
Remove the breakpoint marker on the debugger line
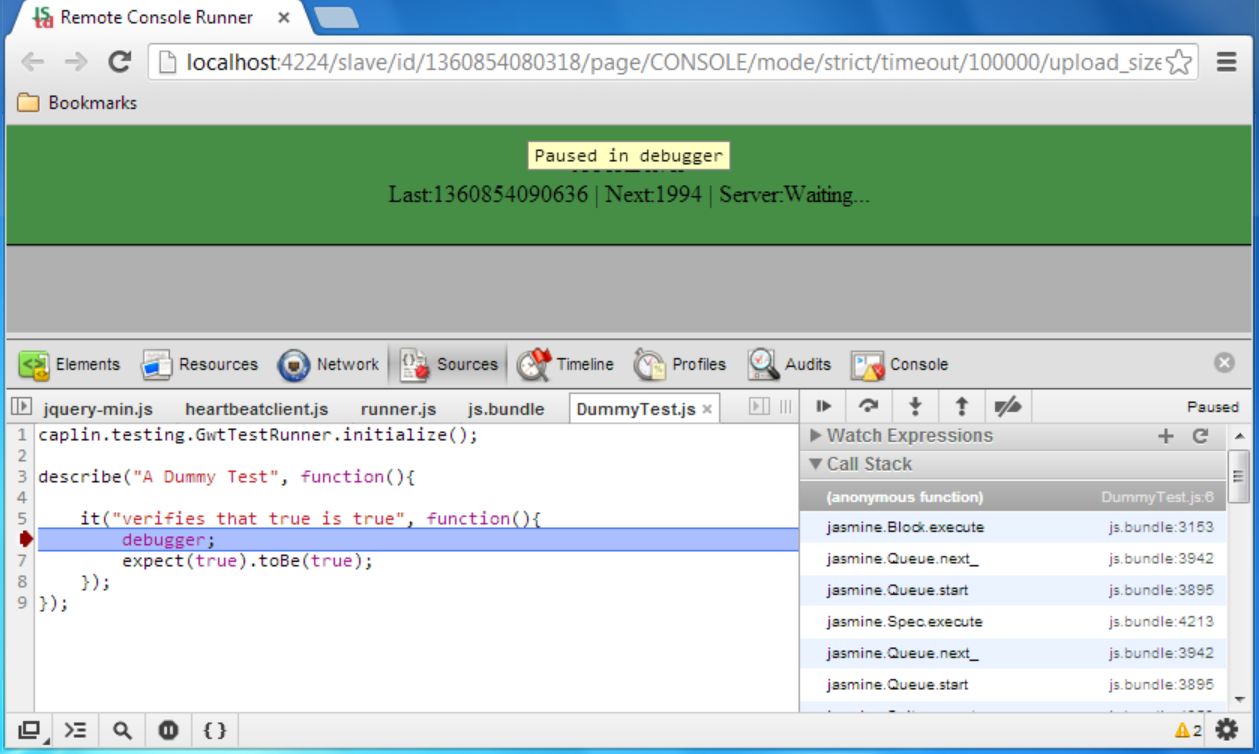26,540
